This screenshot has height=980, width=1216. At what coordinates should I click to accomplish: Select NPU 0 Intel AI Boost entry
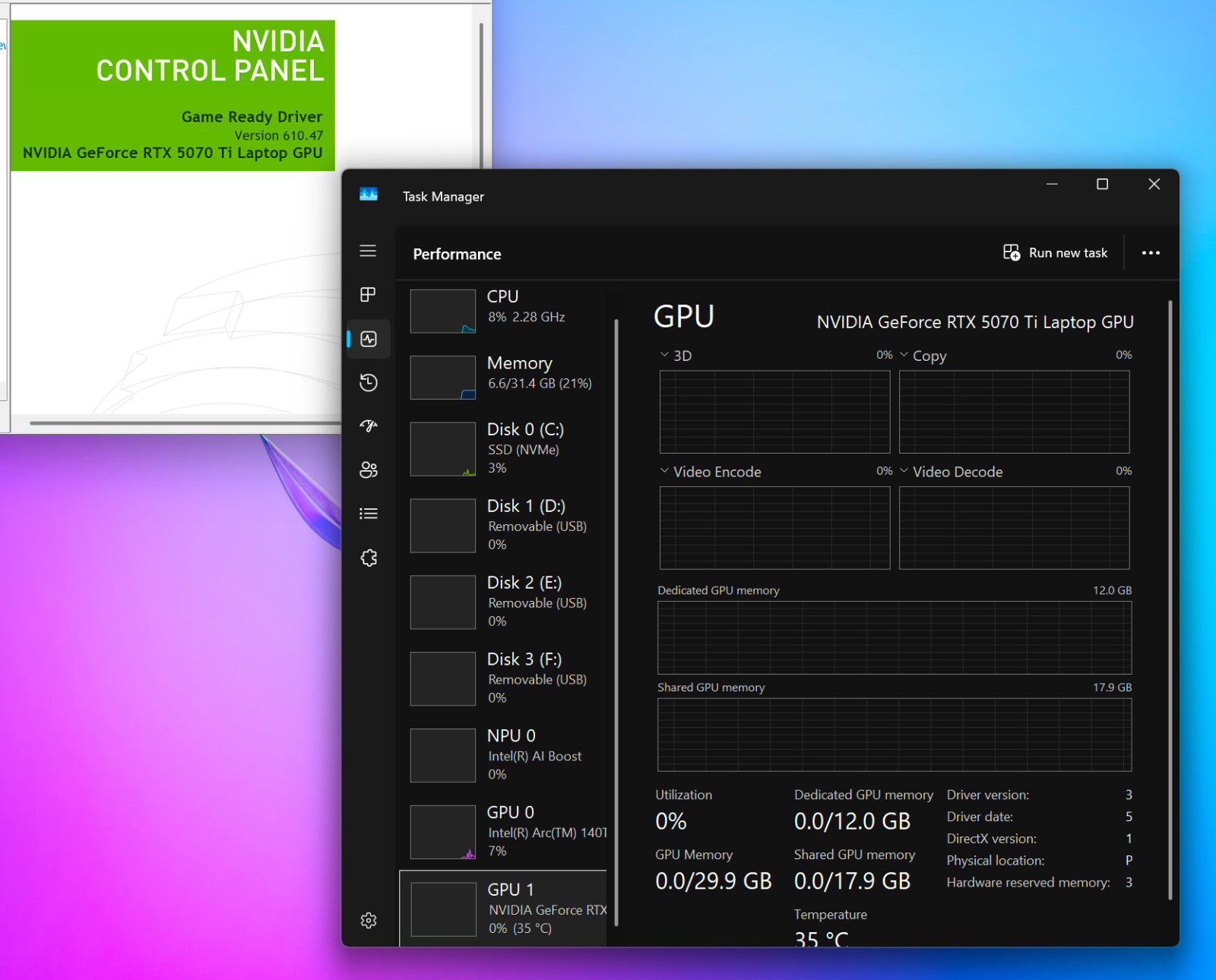(x=503, y=755)
